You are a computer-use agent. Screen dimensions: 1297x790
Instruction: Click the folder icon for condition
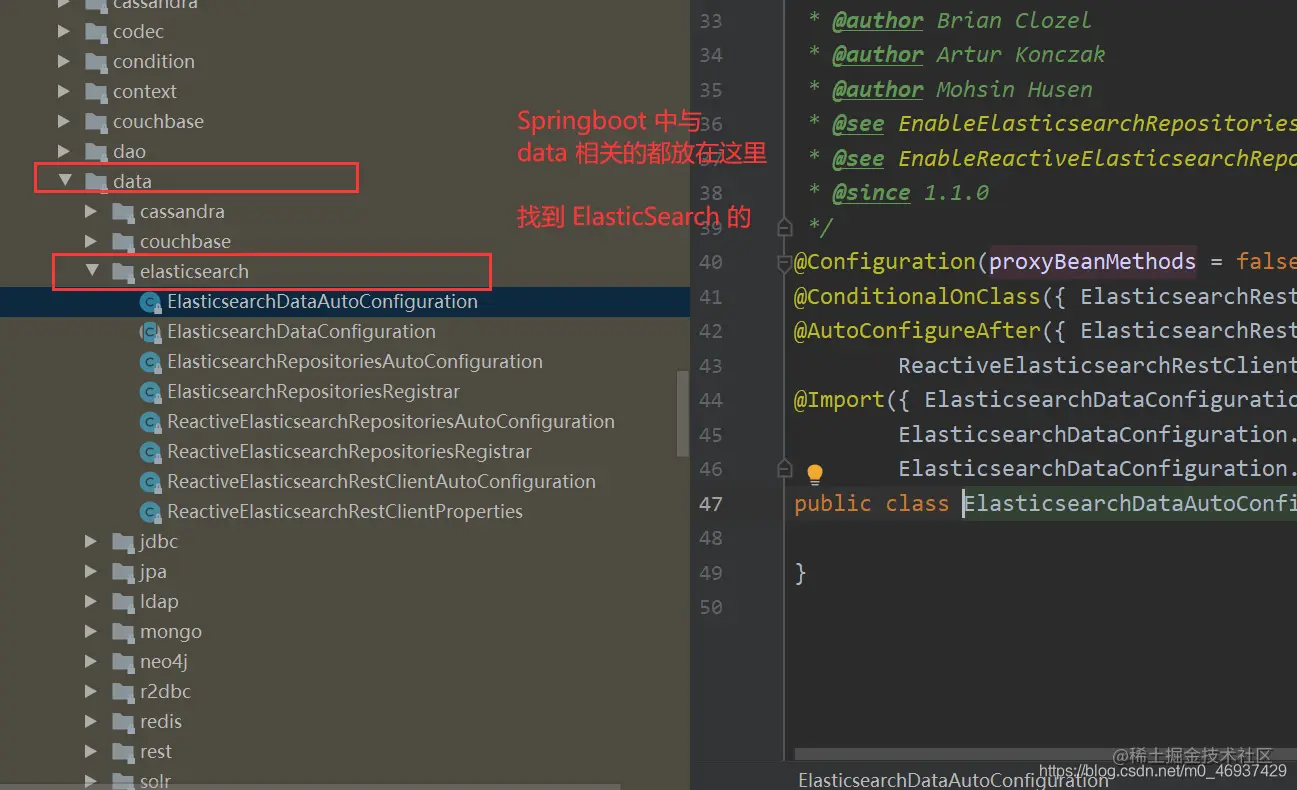pos(96,62)
